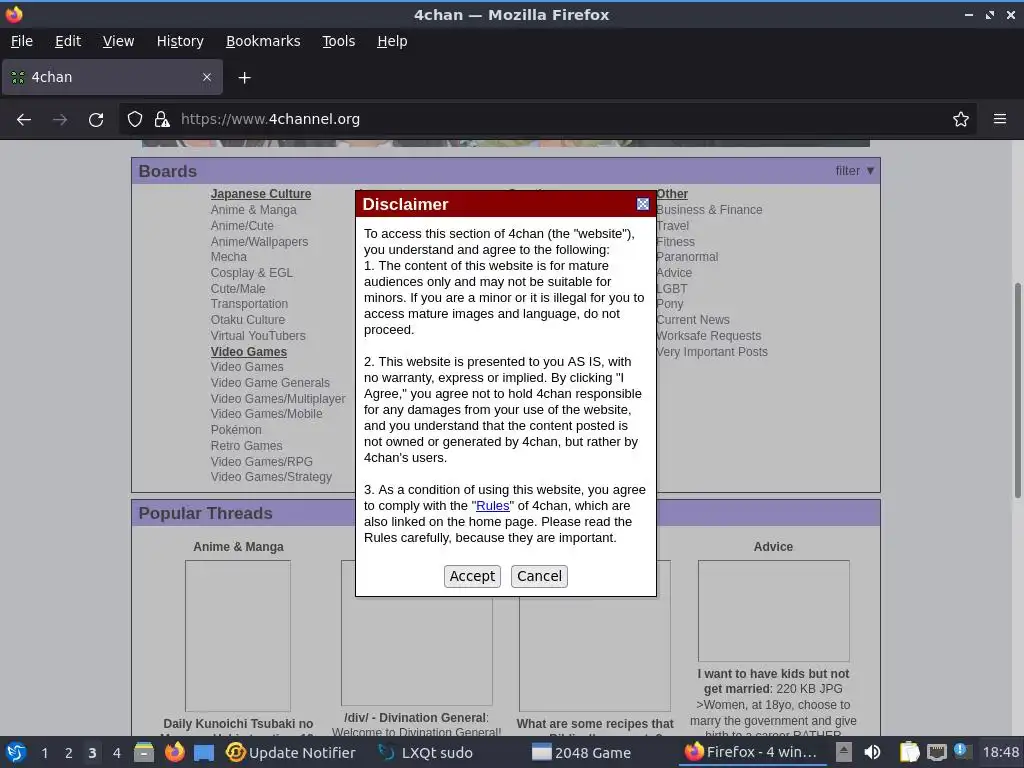Open the Mecha board link
1024x768 pixels.
(x=229, y=257)
